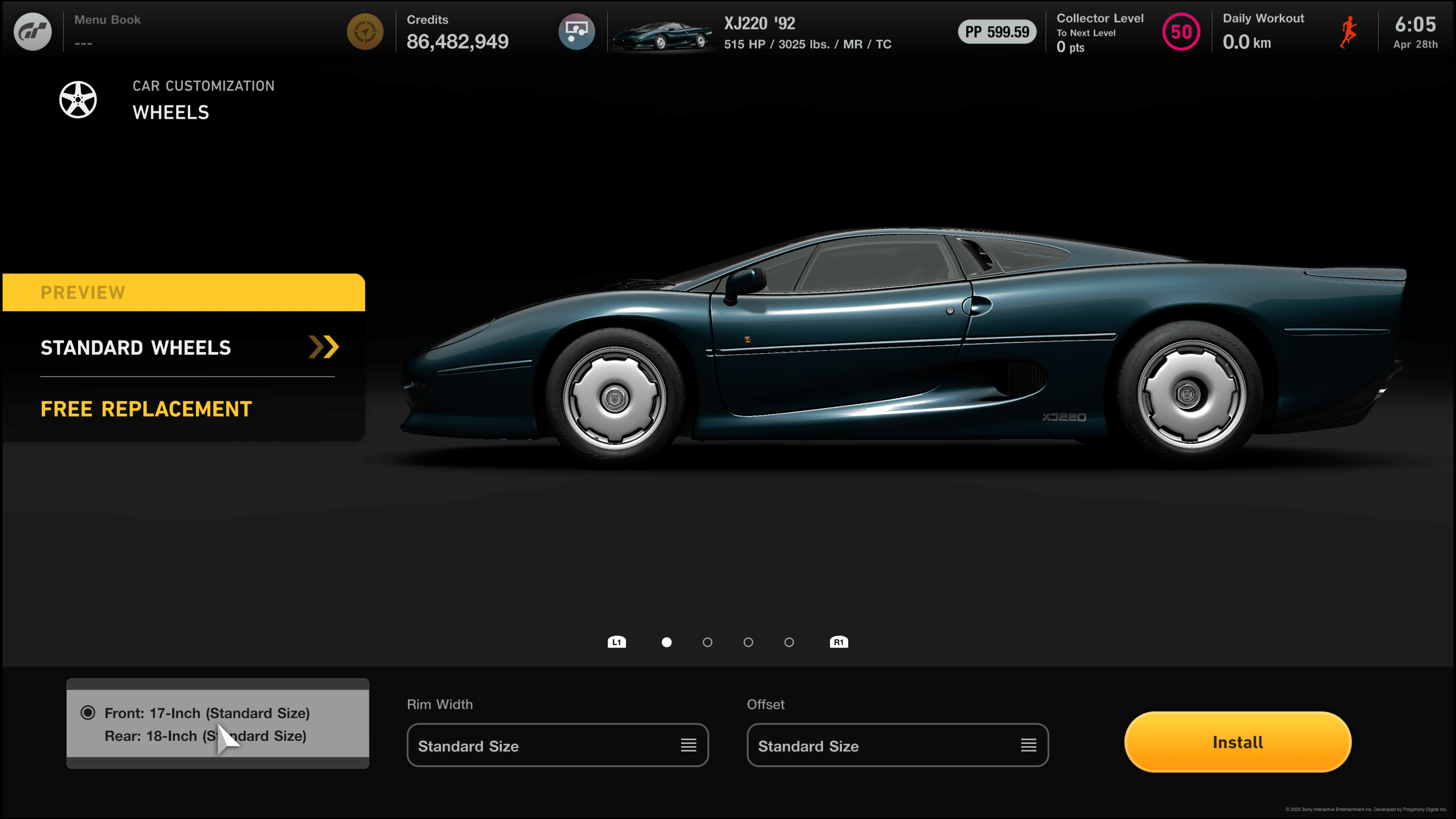The image size is (1456, 819).
Task: Select the Preview tab
Action: click(x=184, y=292)
